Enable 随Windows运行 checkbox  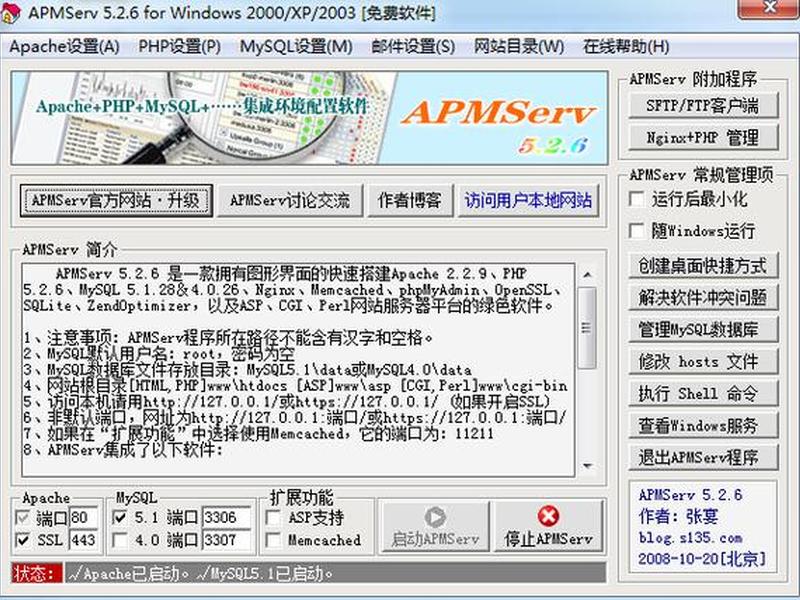637,231
